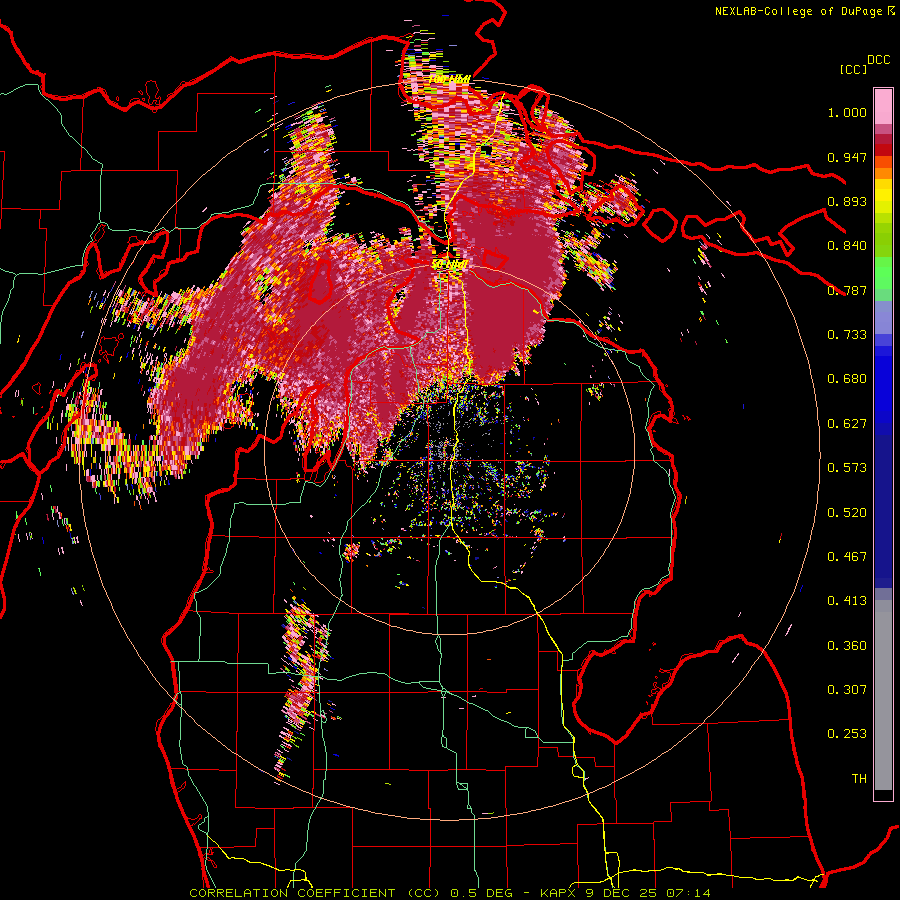Viewport: 900px width, 900px height.
Task: Select the 0.947 legend value
Action: 847,157
